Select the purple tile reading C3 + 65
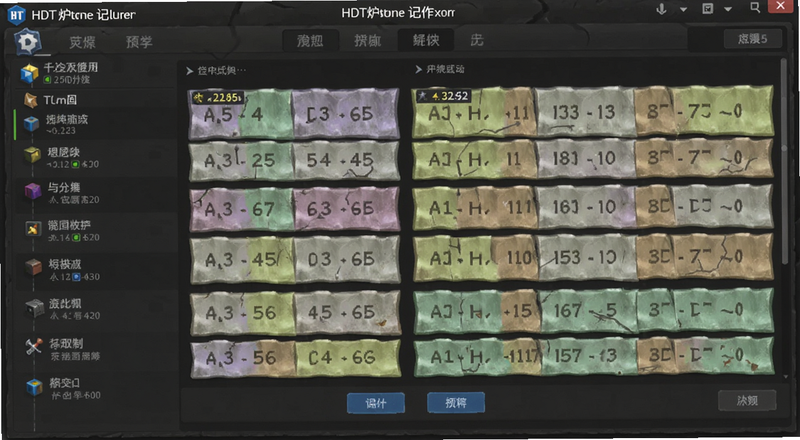Image resolution: width=800 pixels, height=440 pixels. pos(345,114)
